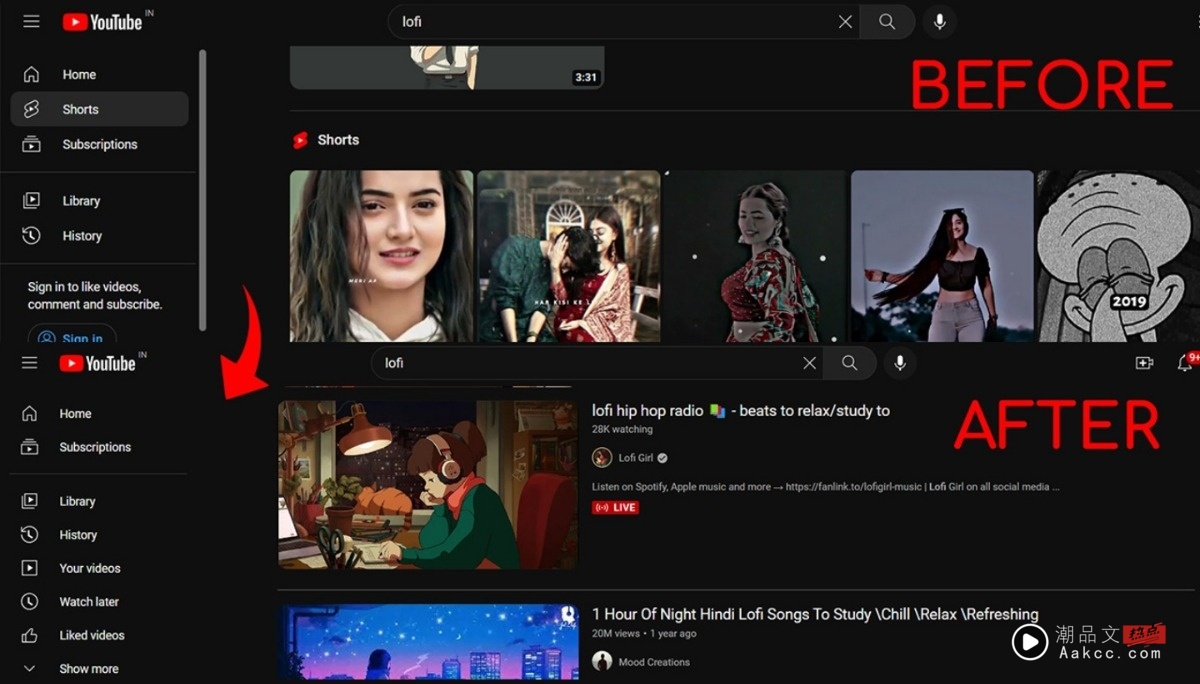Play the lofi hip hop radio thumbnail
Viewport: 1200px width, 684px height.
click(428, 485)
